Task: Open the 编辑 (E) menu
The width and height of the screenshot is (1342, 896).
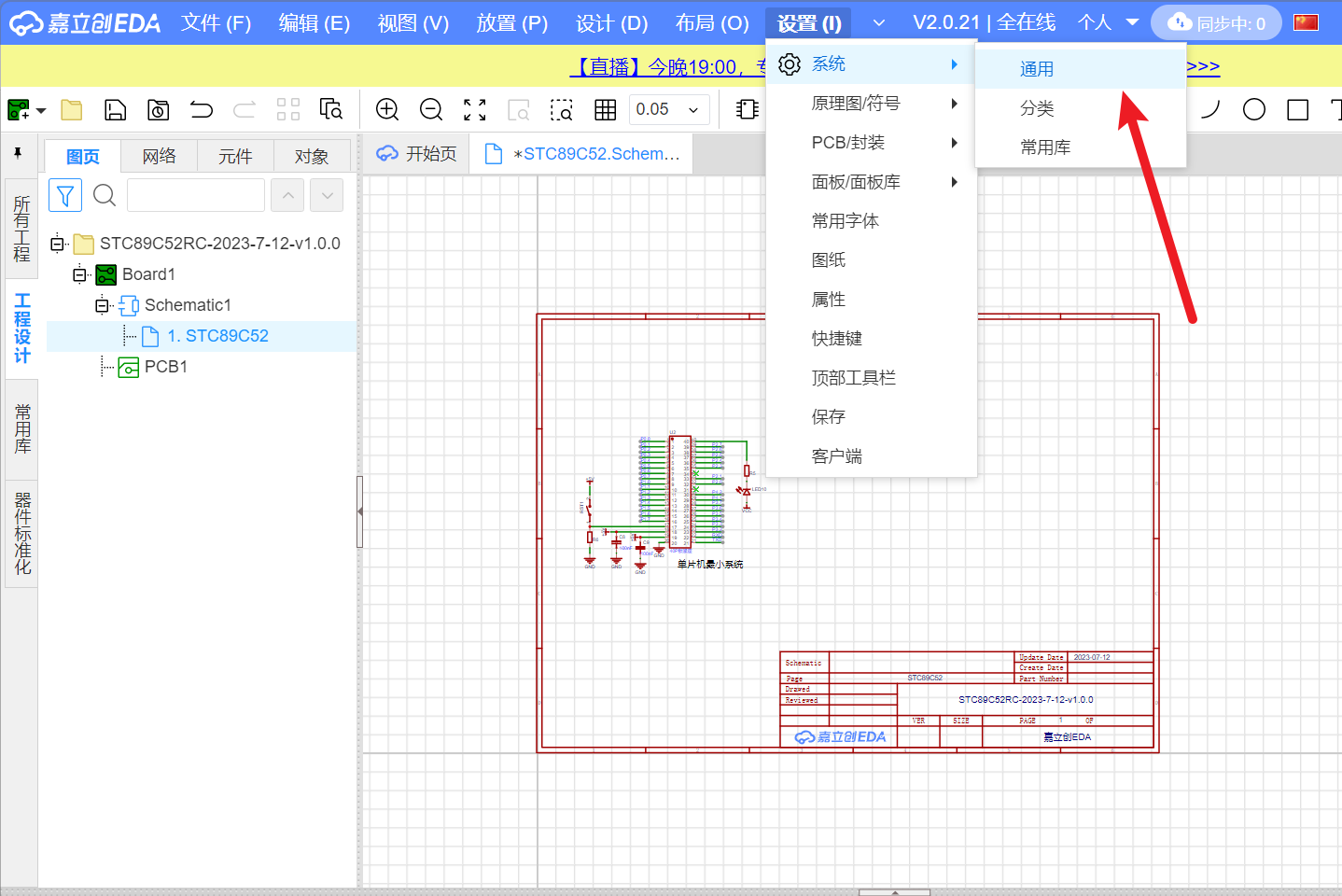Action: [x=315, y=22]
